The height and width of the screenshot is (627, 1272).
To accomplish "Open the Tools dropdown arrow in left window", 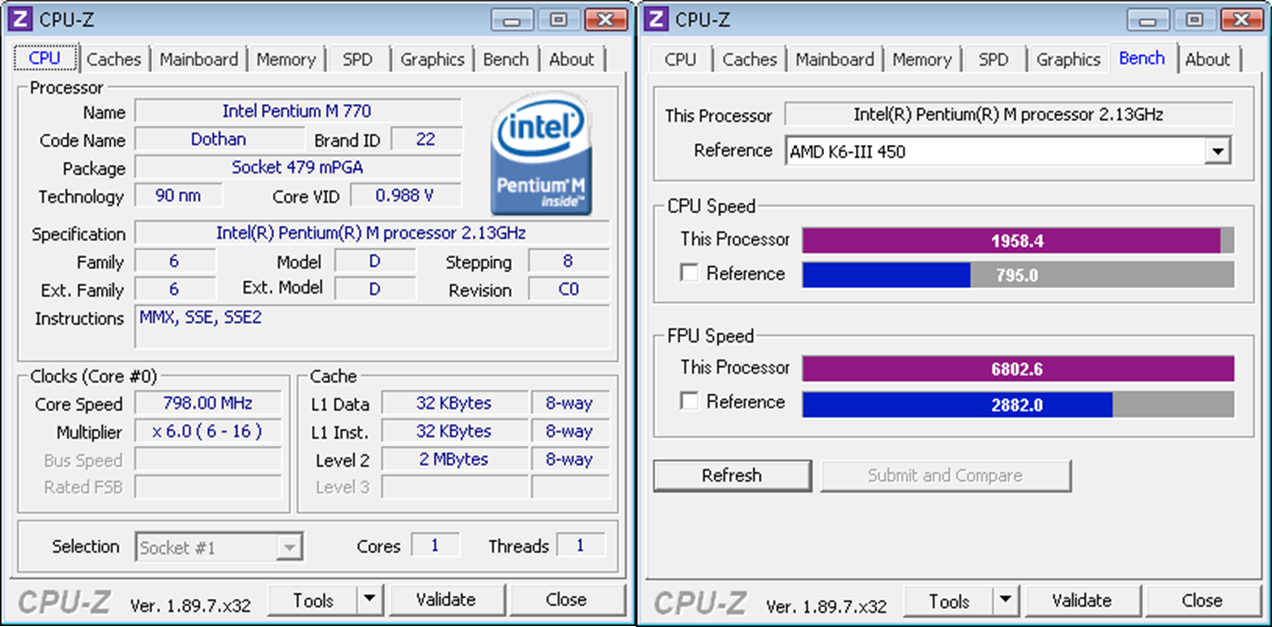I will pos(370,600).
